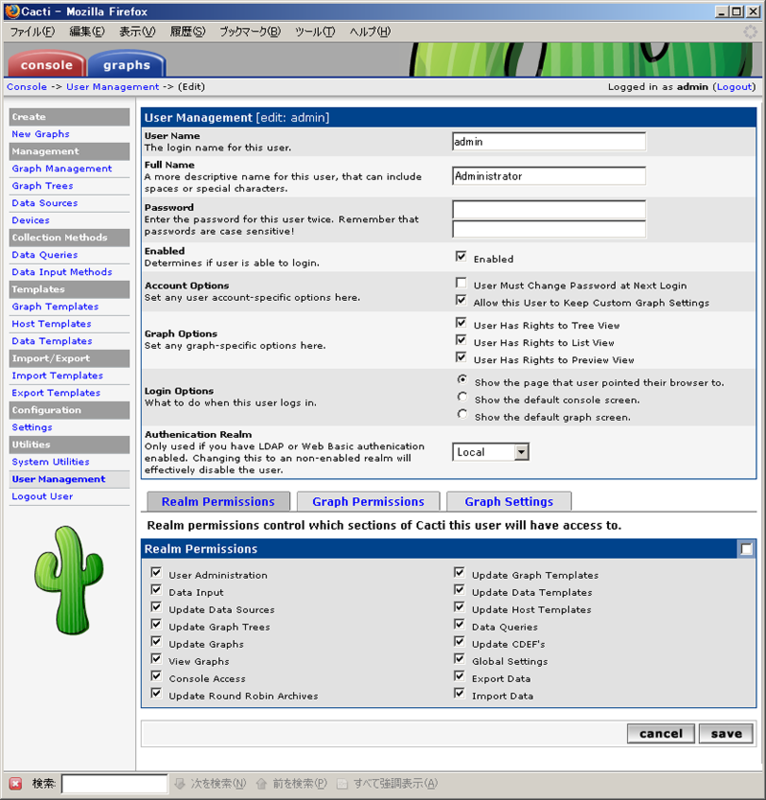The width and height of the screenshot is (766, 800).
Task: Click the User Name input field
Action: coord(549,141)
